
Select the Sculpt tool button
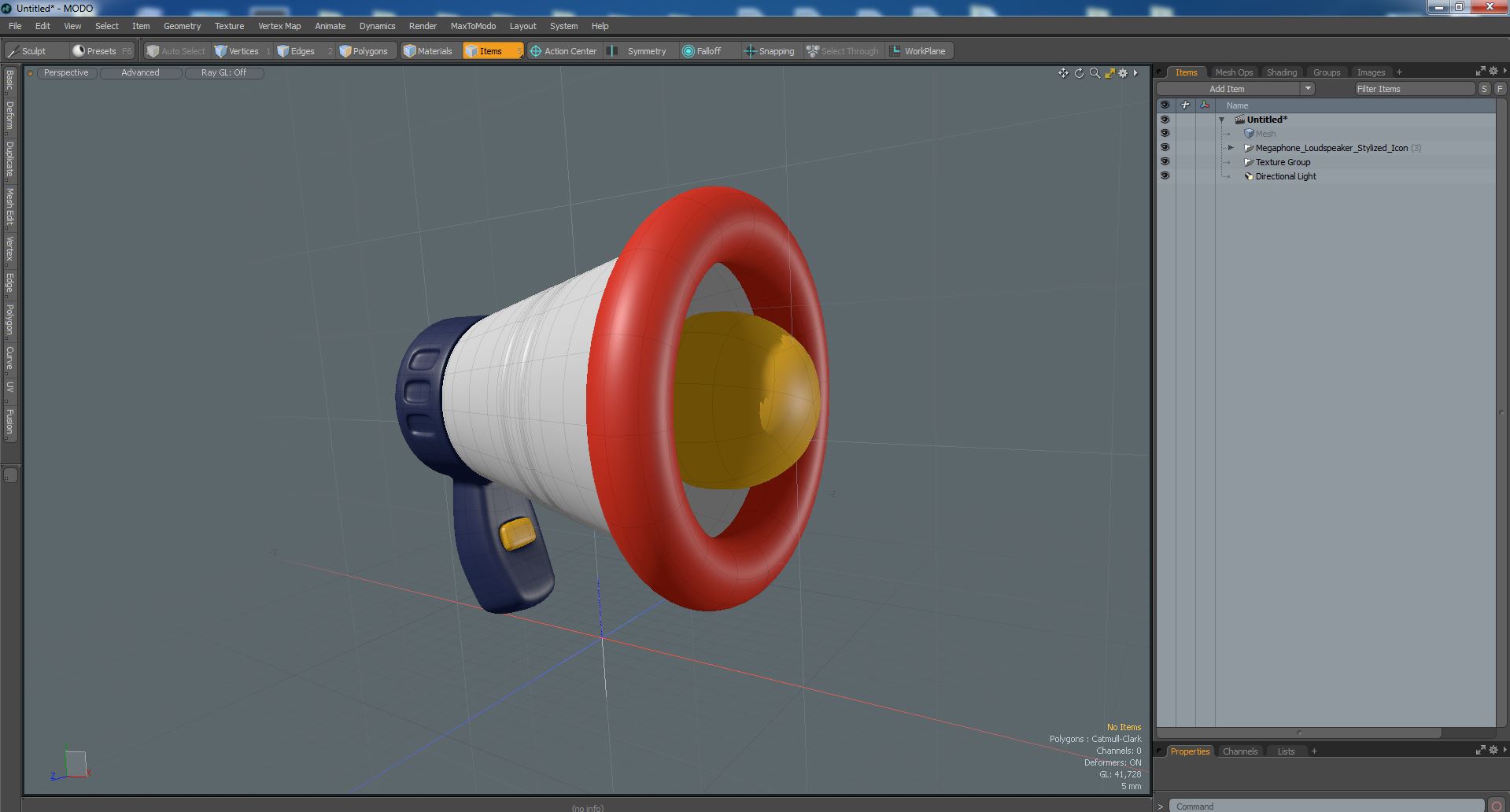pos(35,51)
